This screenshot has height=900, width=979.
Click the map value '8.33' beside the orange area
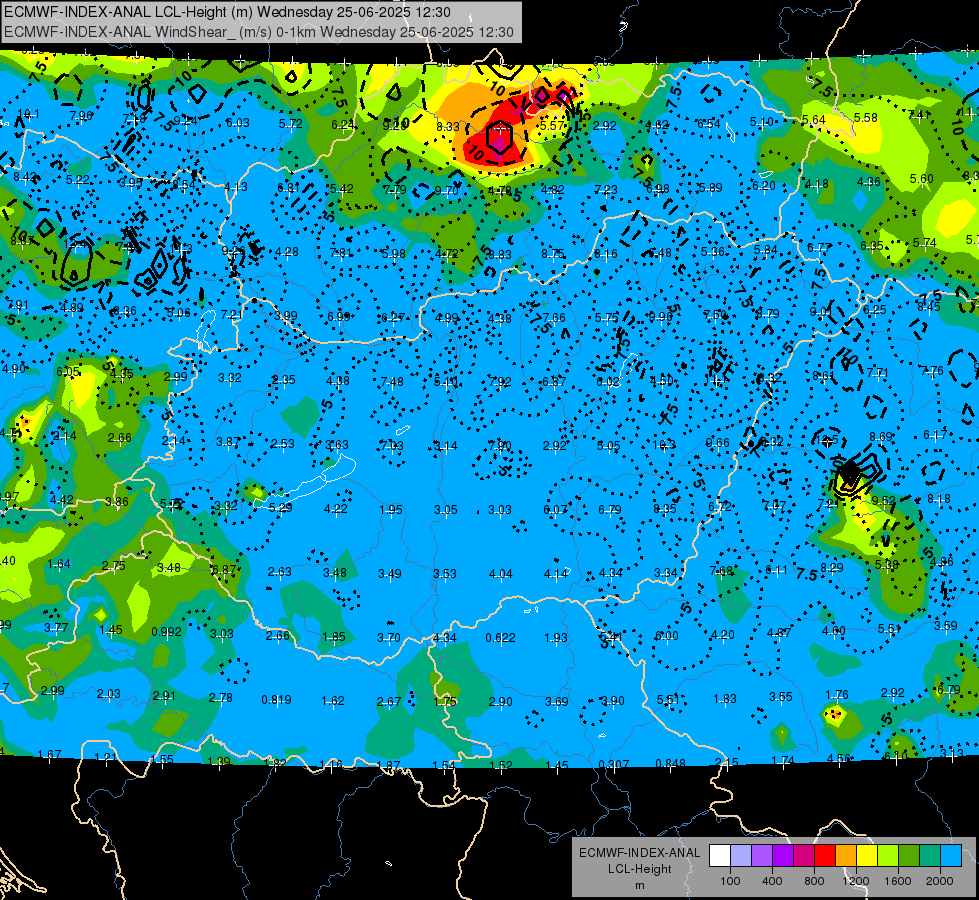pos(448,127)
